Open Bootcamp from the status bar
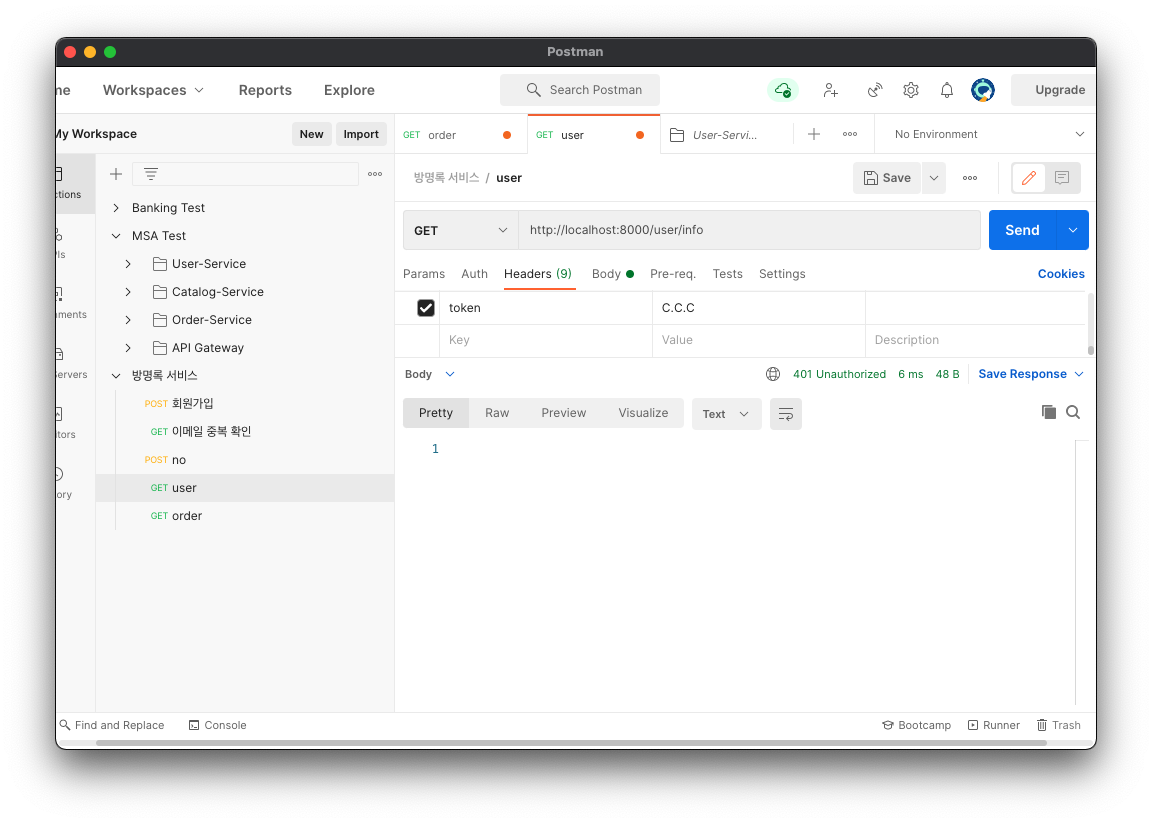Viewport: 1152px width, 823px height. click(x=916, y=725)
